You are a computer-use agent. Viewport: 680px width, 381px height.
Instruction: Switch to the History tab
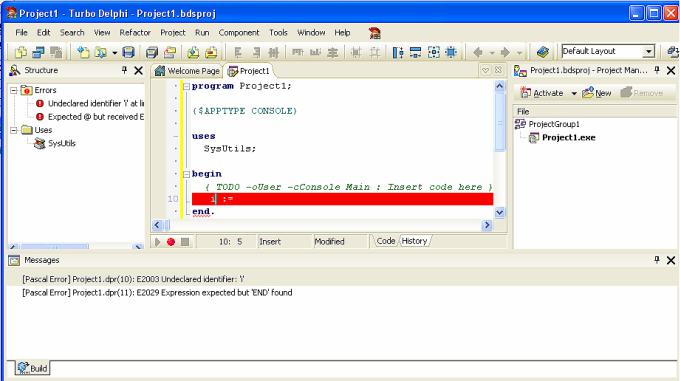(x=415, y=241)
